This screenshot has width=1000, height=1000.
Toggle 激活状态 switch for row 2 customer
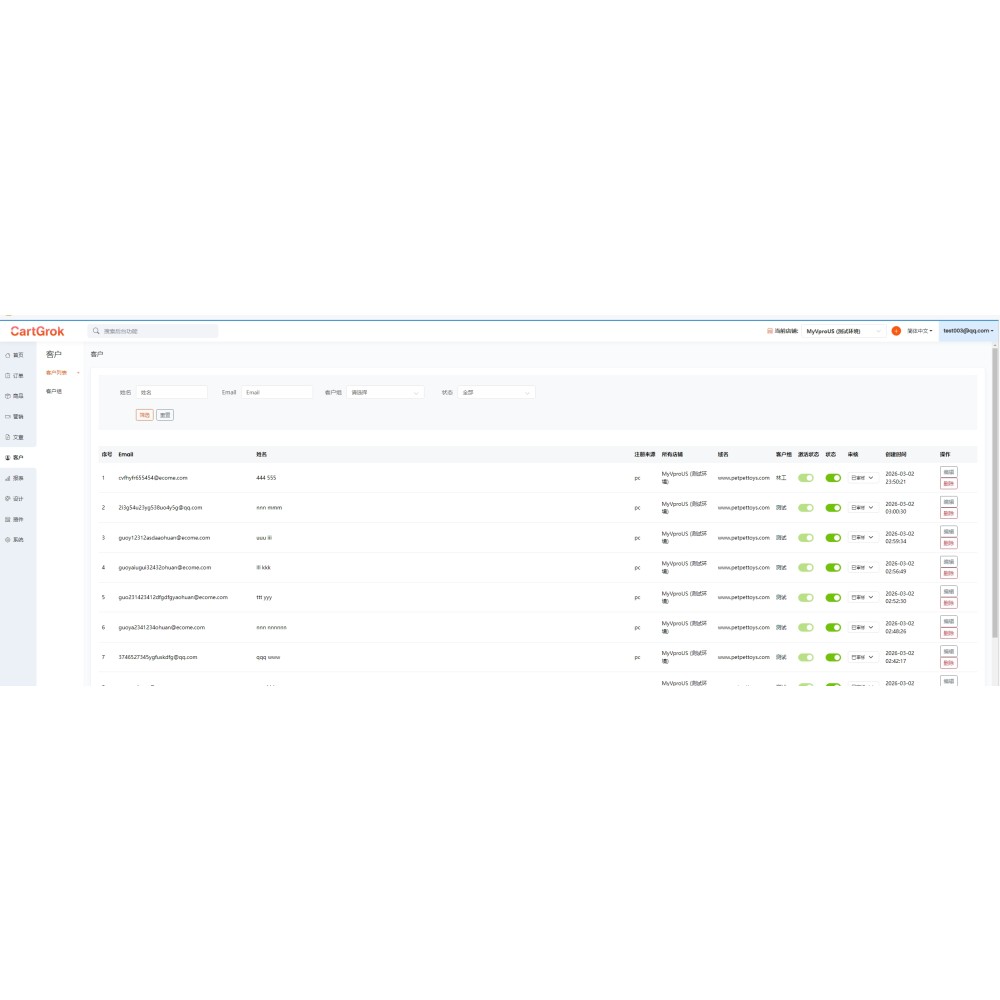[806, 508]
